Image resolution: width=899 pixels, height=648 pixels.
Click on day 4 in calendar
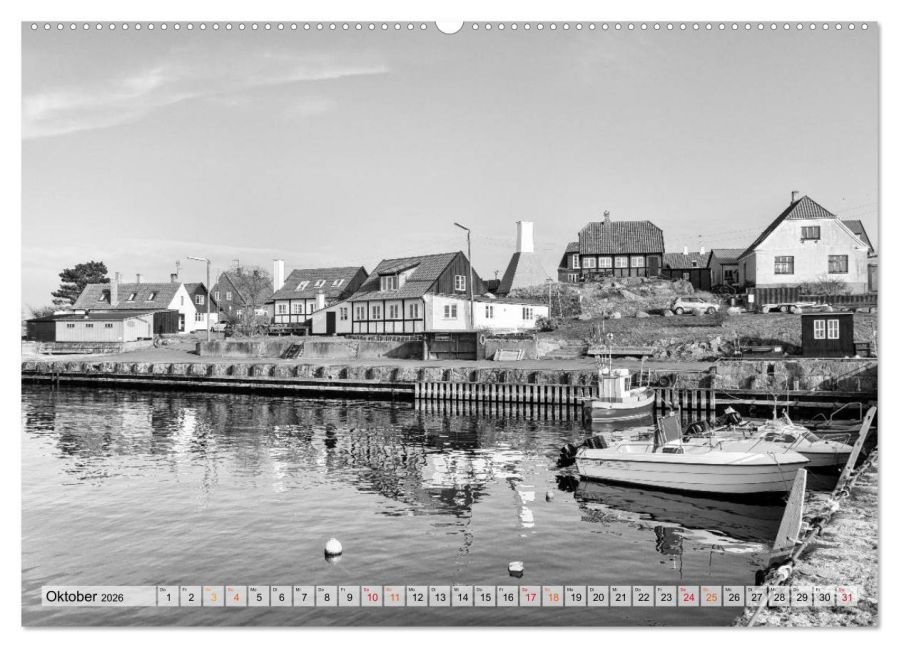point(237,597)
